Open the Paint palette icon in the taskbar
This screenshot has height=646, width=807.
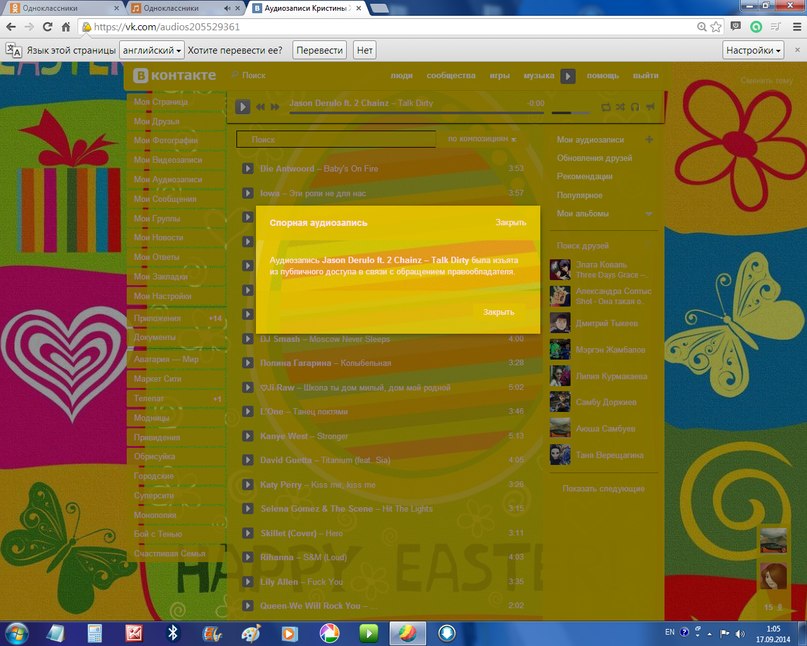pos(251,633)
